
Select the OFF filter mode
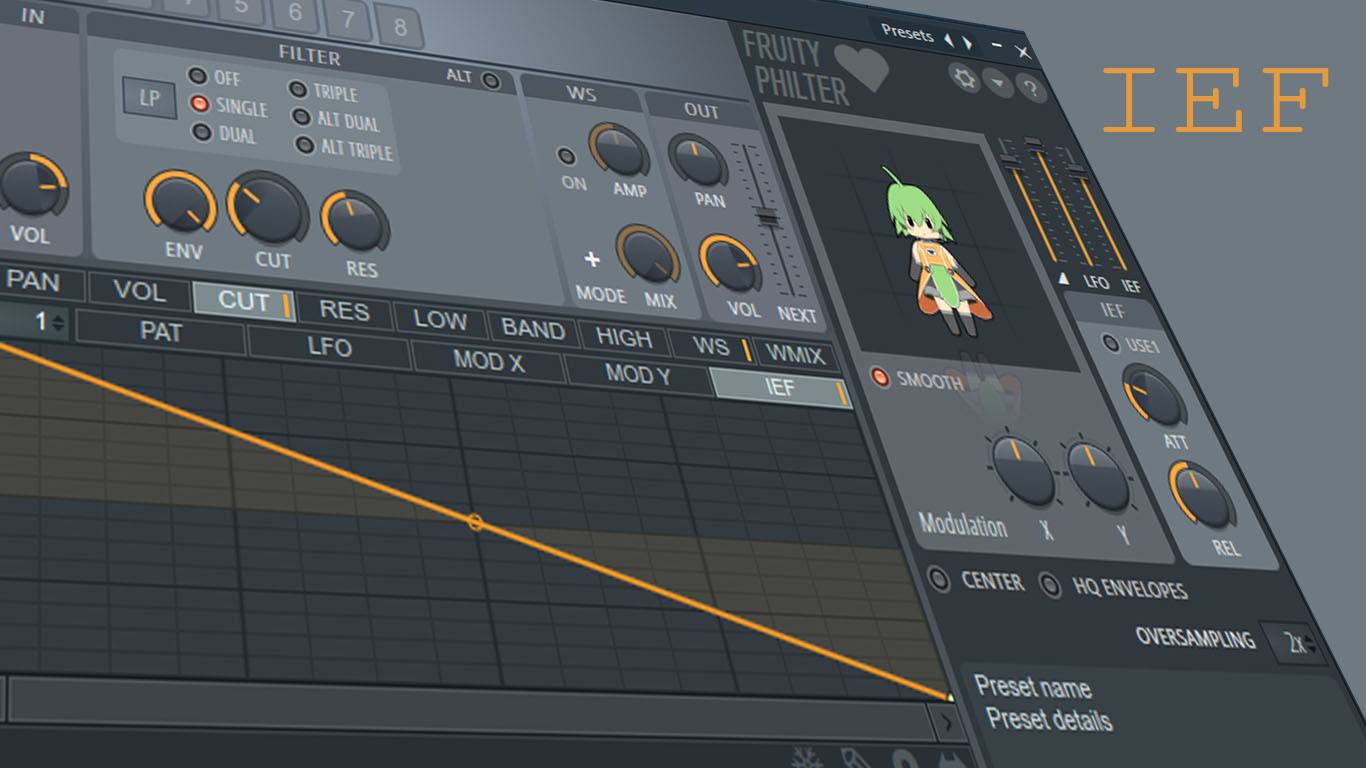pos(198,76)
